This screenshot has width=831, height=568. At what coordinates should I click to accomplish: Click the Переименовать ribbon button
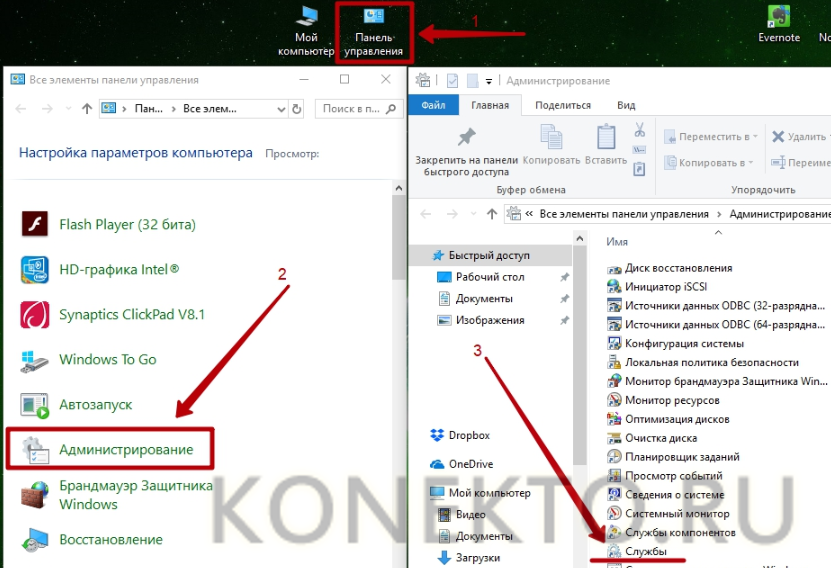(x=801, y=163)
